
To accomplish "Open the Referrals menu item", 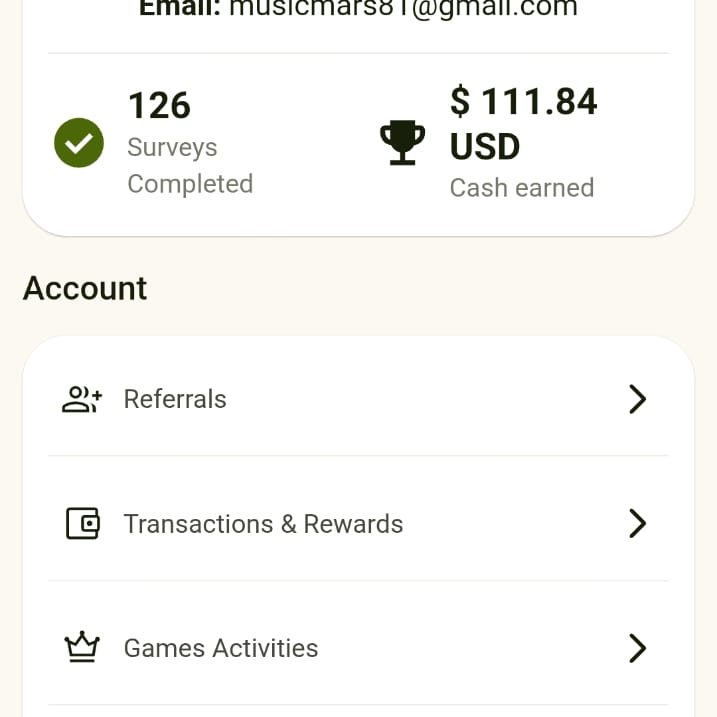I will [x=175, y=399].
